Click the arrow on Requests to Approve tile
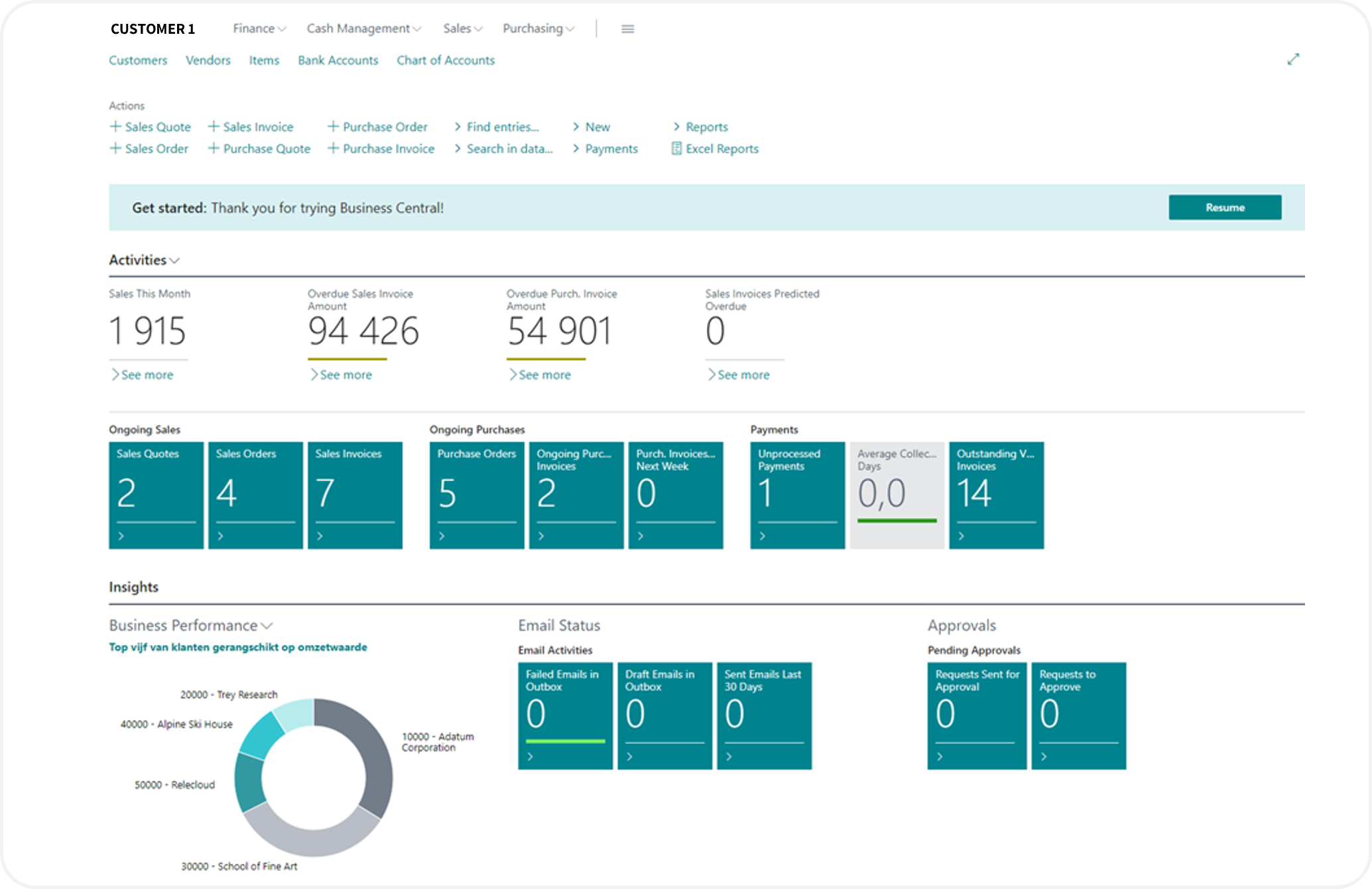1372x889 pixels. [x=1044, y=756]
